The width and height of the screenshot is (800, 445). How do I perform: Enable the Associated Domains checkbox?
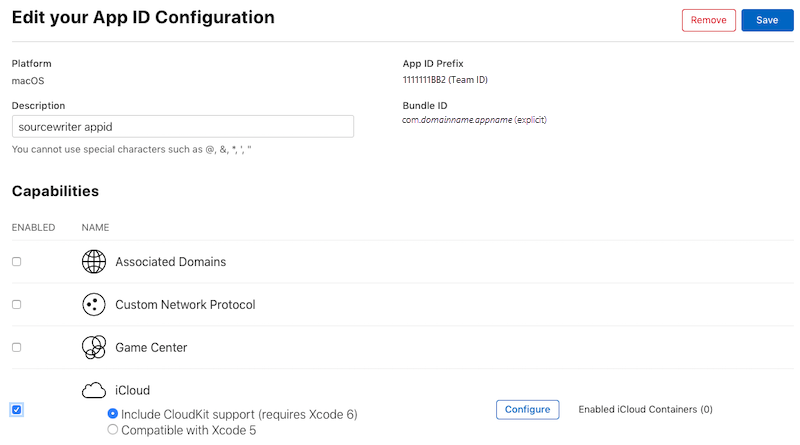[17, 262]
